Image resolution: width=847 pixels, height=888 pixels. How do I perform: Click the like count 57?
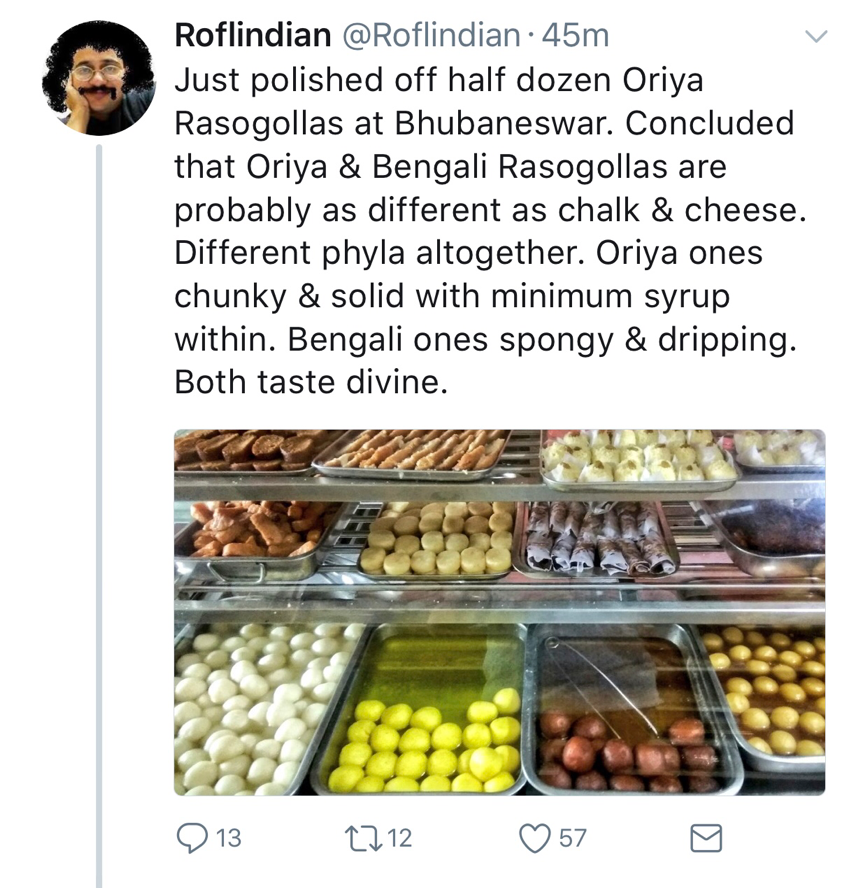(572, 838)
